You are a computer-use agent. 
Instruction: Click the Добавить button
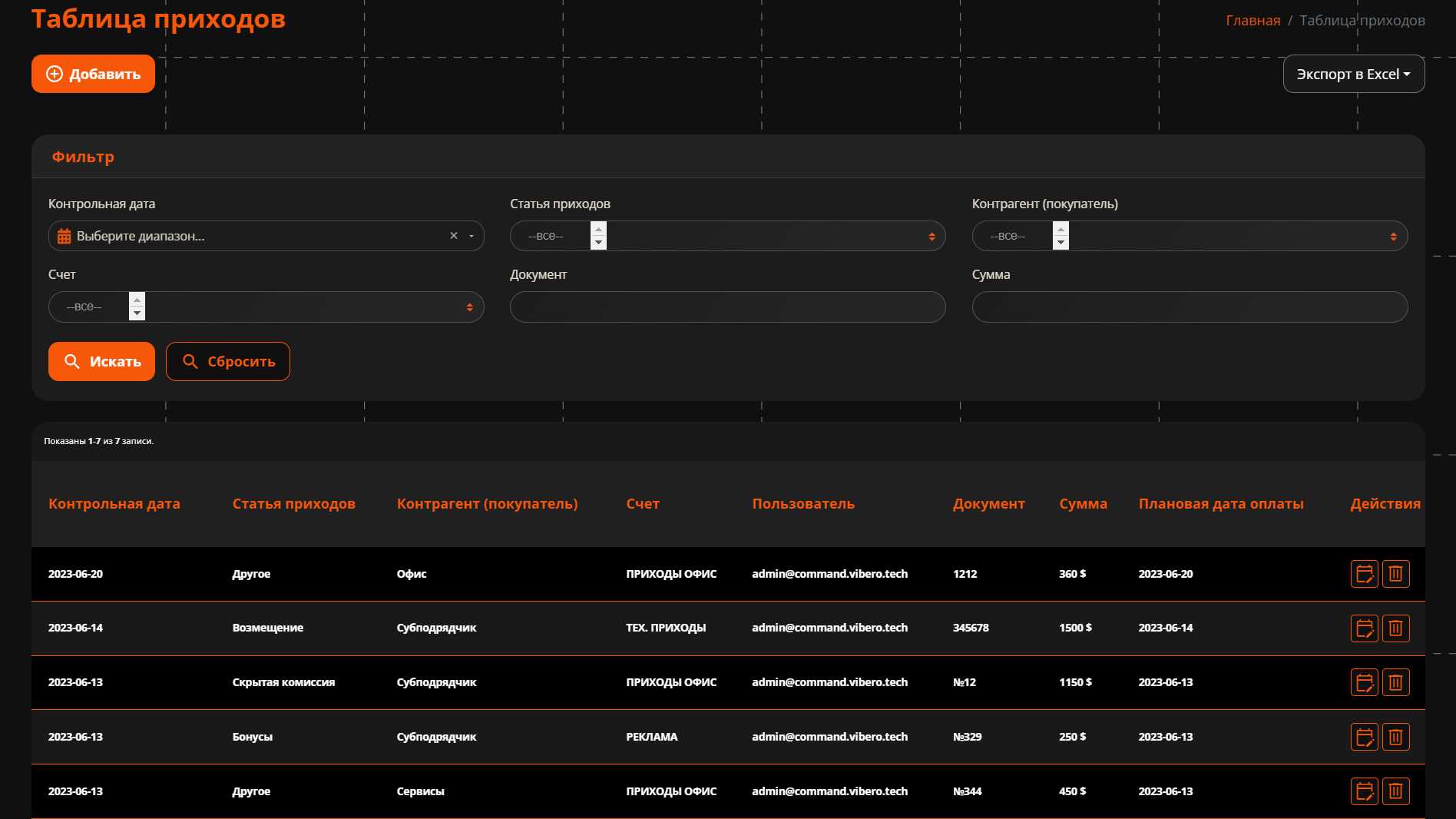pyautogui.click(x=93, y=74)
